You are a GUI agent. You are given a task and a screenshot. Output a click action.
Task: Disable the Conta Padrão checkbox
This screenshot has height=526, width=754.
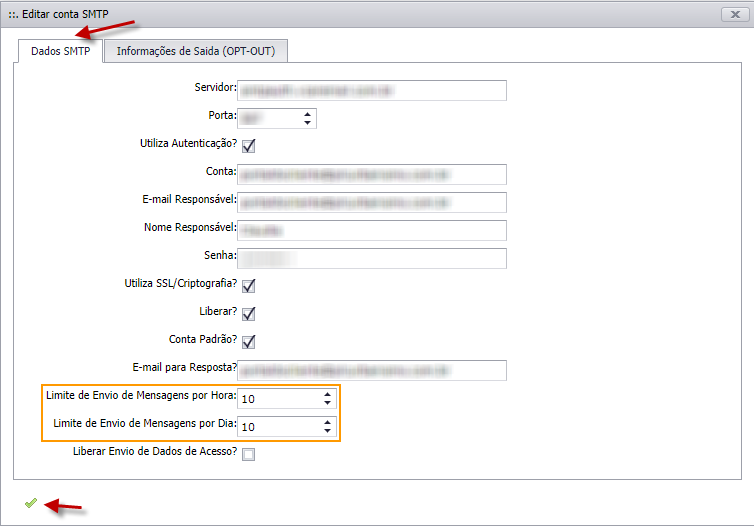[x=248, y=342]
